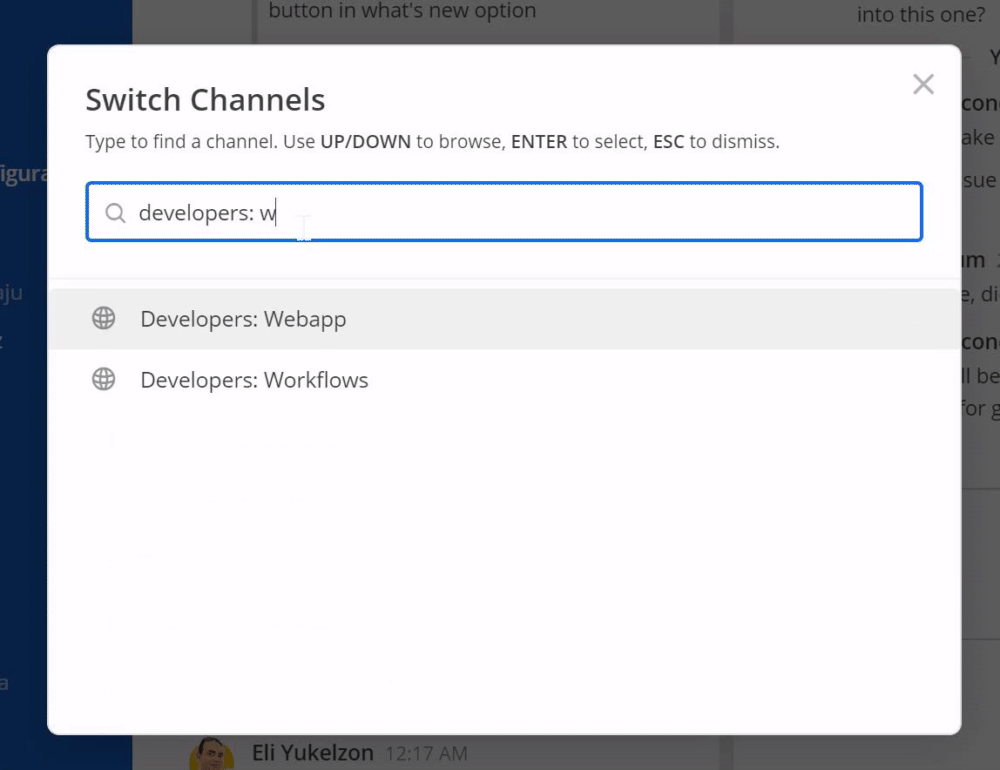Viewport: 1000px width, 770px height.
Task: Click the "into this one?" message text
Action: point(918,15)
